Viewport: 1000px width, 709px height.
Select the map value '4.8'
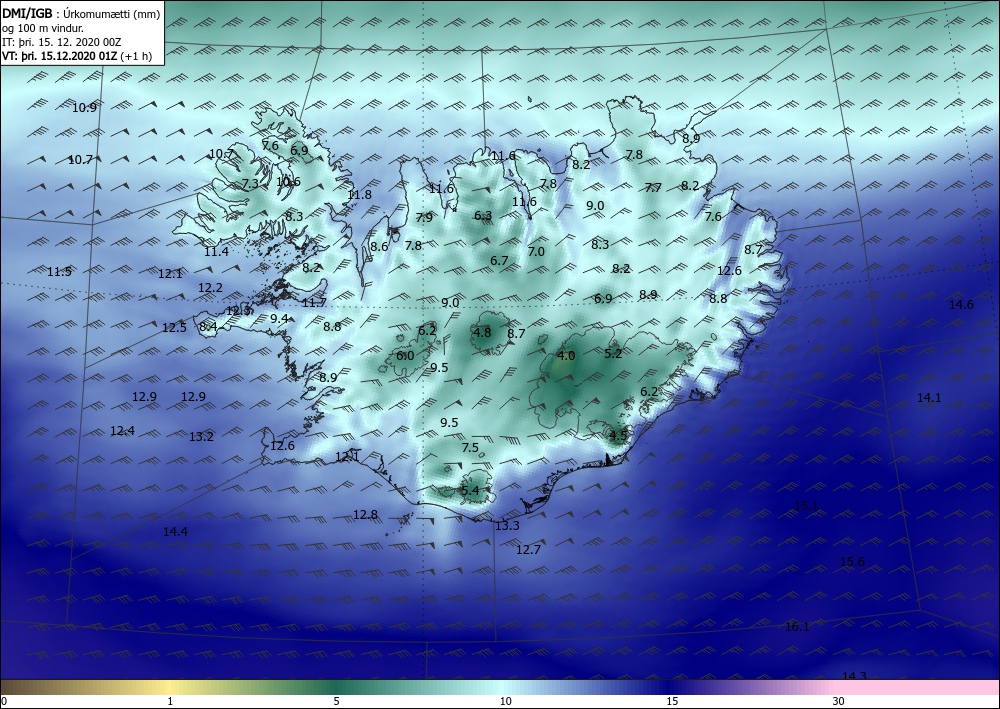482,332
